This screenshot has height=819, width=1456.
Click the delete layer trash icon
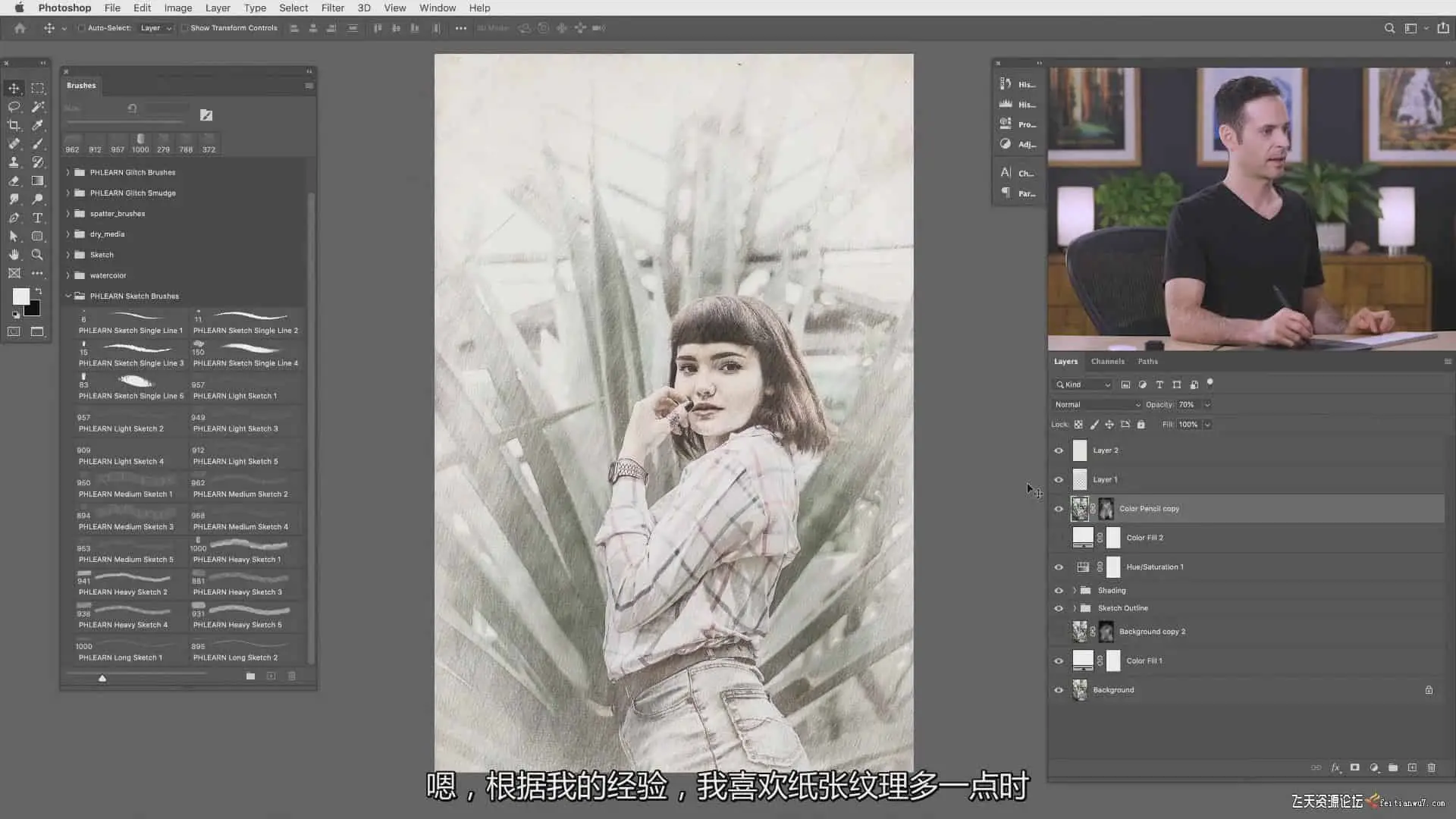(1431, 767)
